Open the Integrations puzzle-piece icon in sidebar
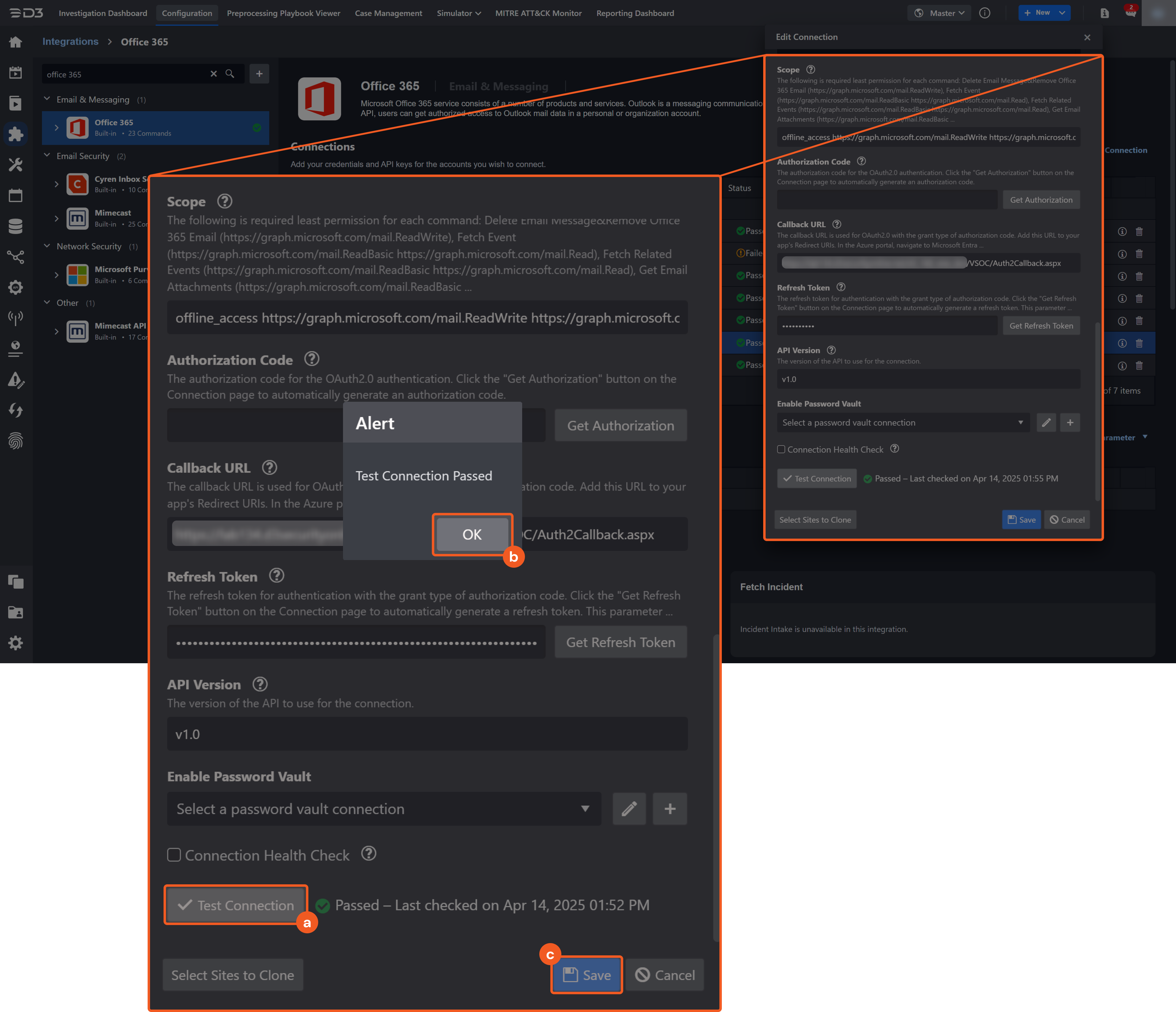1176x1012 pixels. click(15, 134)
